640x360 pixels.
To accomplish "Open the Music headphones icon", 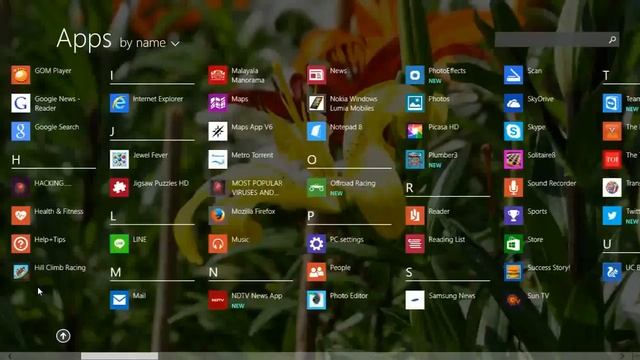I will pyautogui.click(x=218, y=244).
